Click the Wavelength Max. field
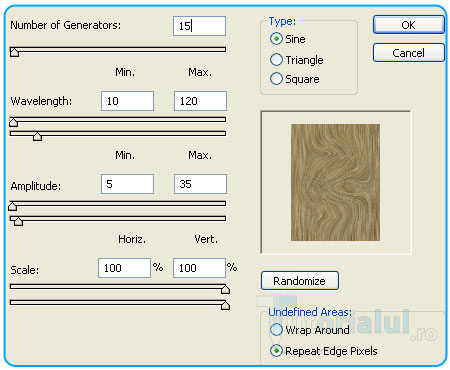Screen dimensions: 450x370 pos(200,101)
